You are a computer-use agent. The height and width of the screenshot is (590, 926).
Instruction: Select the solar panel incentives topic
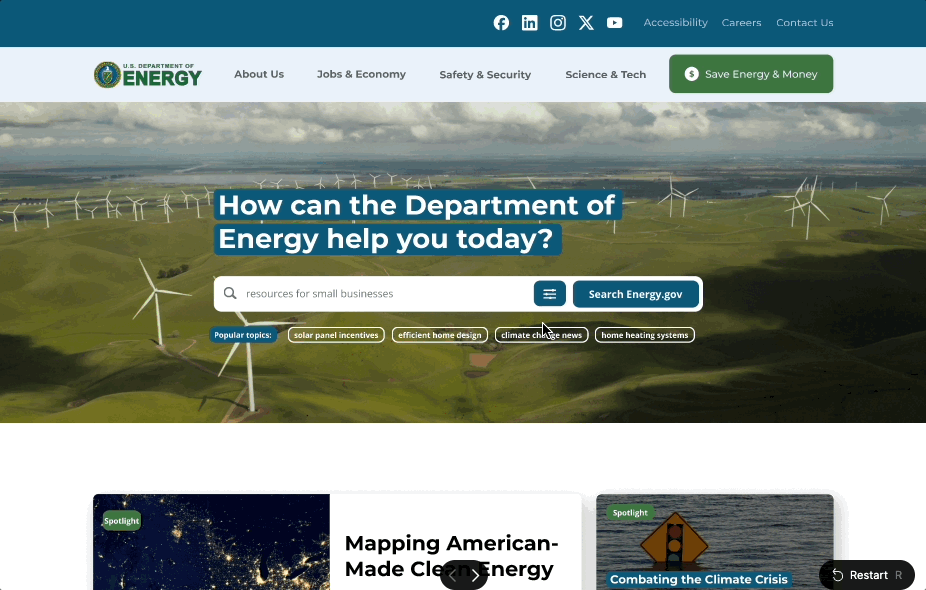point(336,335)
